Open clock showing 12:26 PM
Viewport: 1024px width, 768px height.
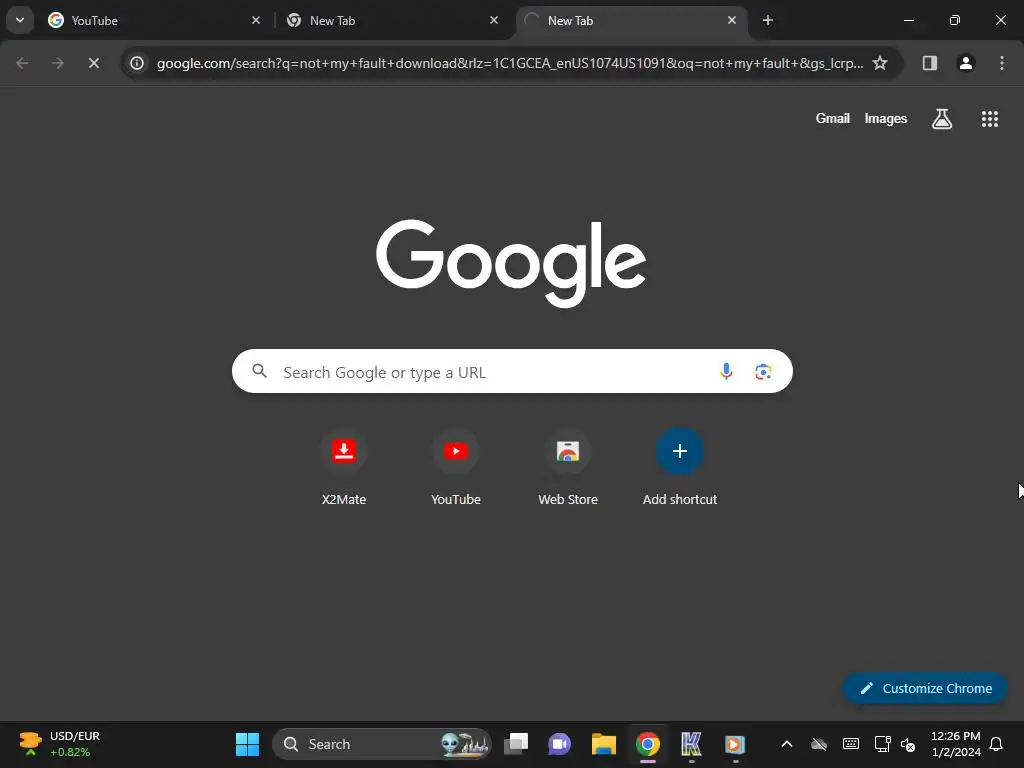click(x=955, y=744)
